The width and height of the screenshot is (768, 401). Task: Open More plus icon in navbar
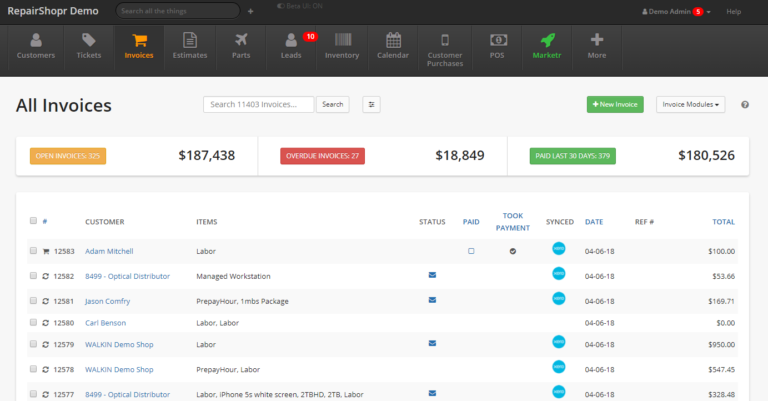pos(597,40)
